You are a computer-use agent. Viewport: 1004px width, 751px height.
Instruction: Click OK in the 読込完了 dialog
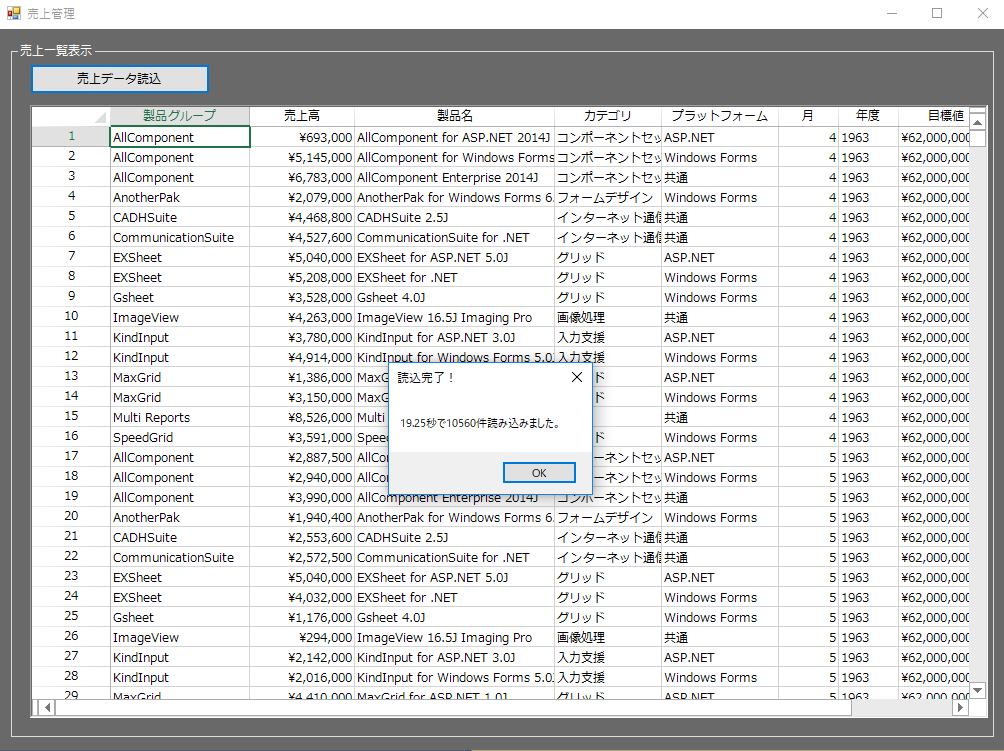(x=539, y=472)
